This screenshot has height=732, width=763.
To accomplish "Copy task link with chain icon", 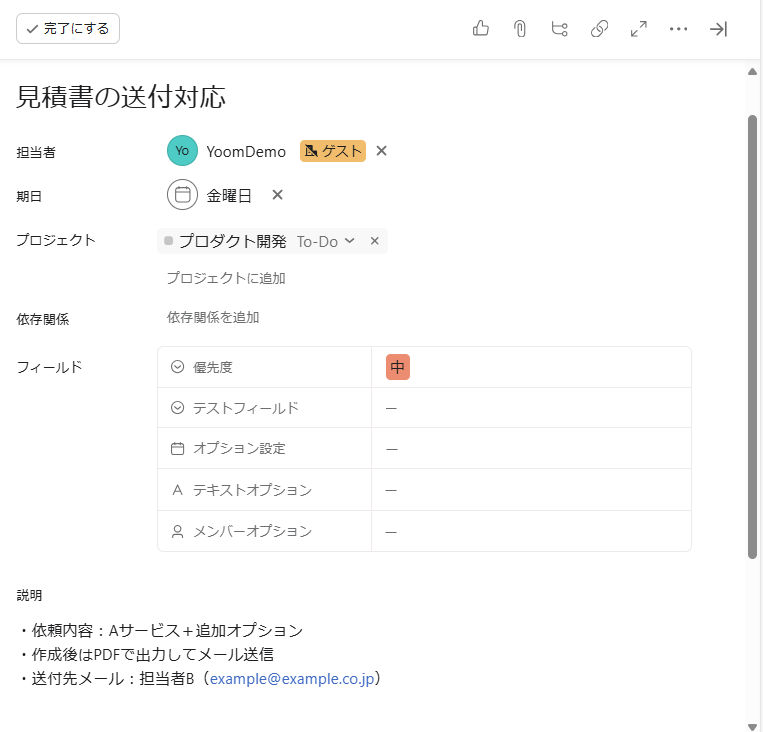I will click(x=600, y=29).
